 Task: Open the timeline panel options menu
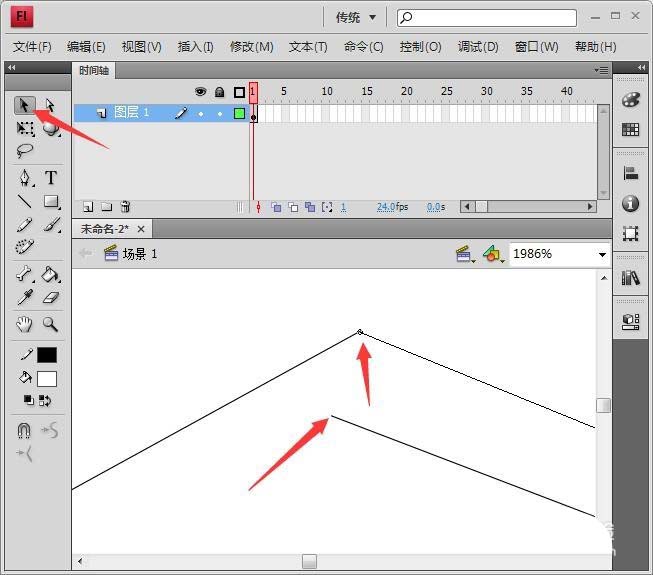click(x=601, y=70)
